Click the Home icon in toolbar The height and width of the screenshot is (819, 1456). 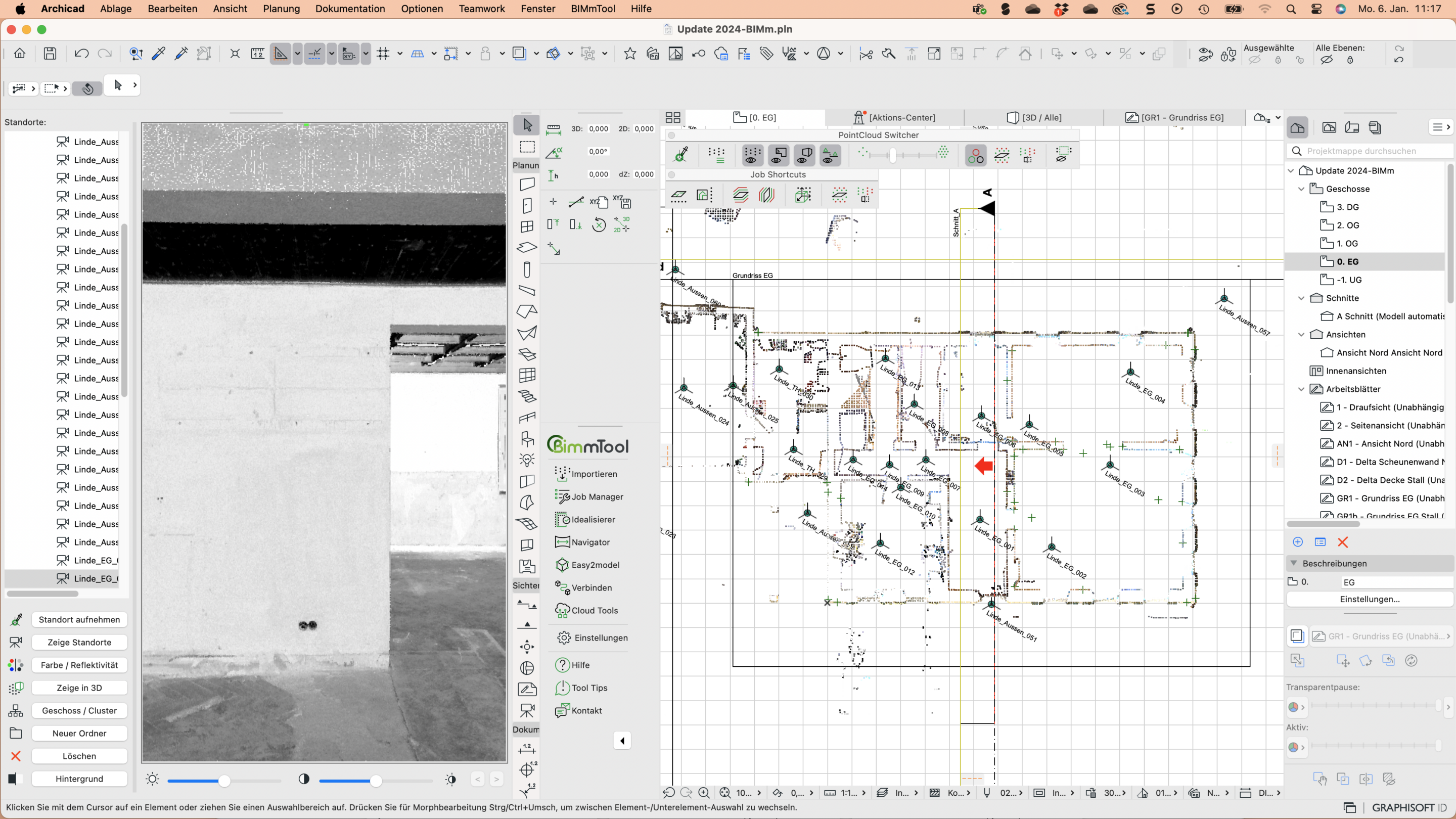click(20, 54)
